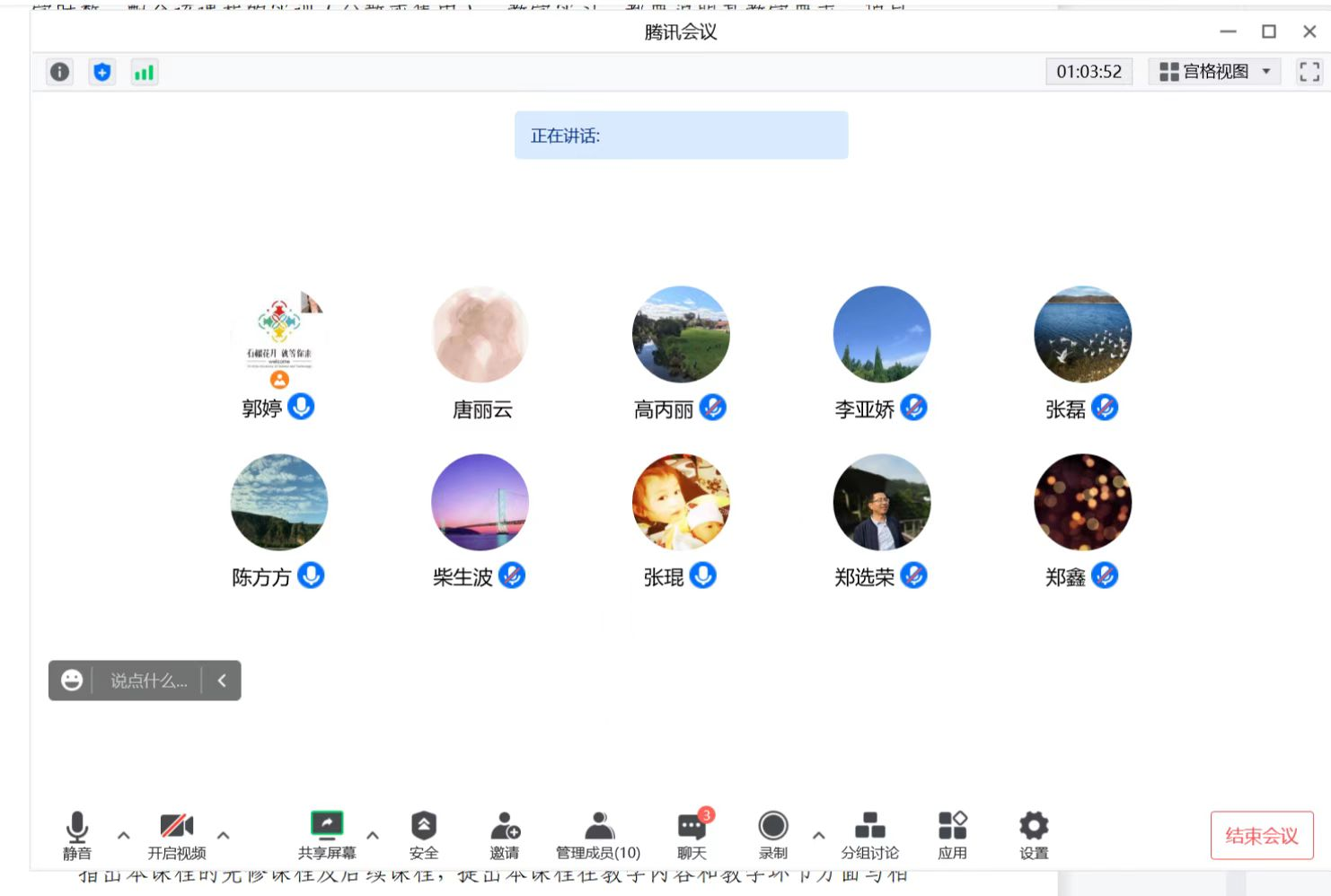Open the 设置 settings gear
This screenshot has width=1331, height=896.
[1034, 834]
